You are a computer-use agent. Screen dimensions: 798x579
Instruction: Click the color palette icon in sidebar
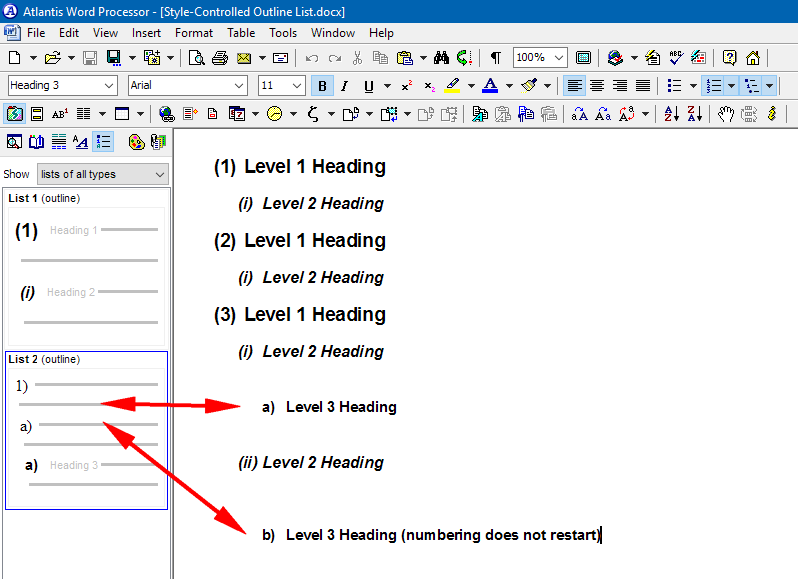(x=136, y=142)
